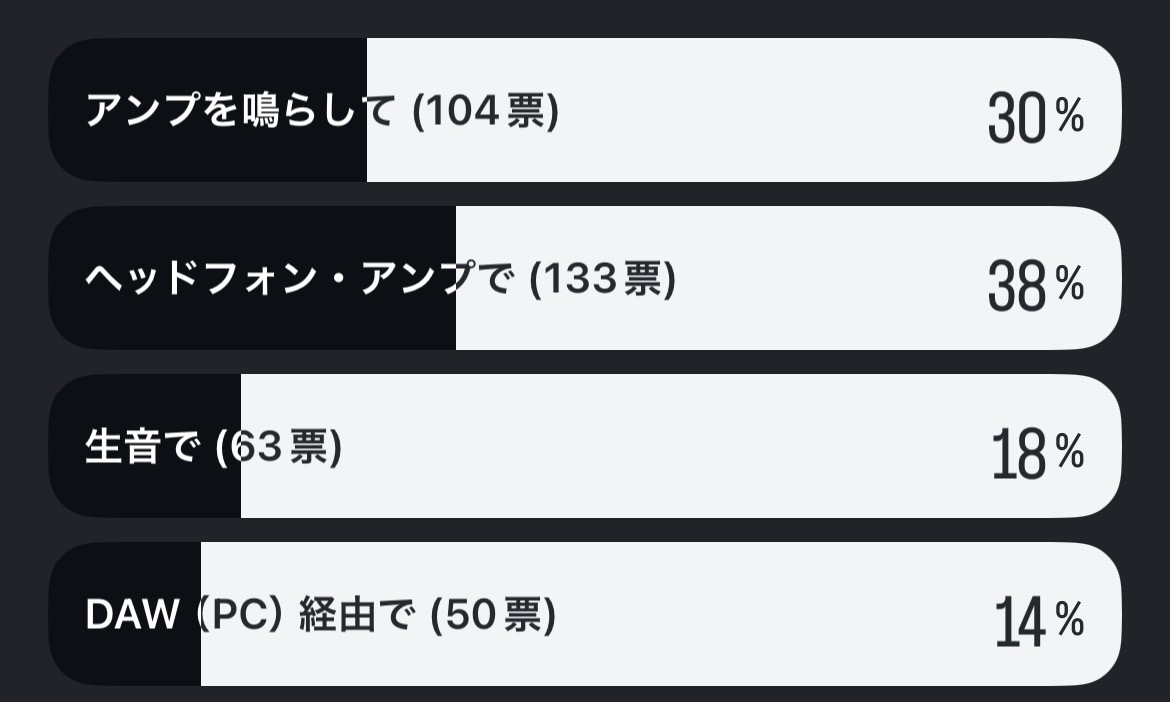Click the 14% result value
The height and width of the screenshot is (702, 1170).
[1038, 622]
